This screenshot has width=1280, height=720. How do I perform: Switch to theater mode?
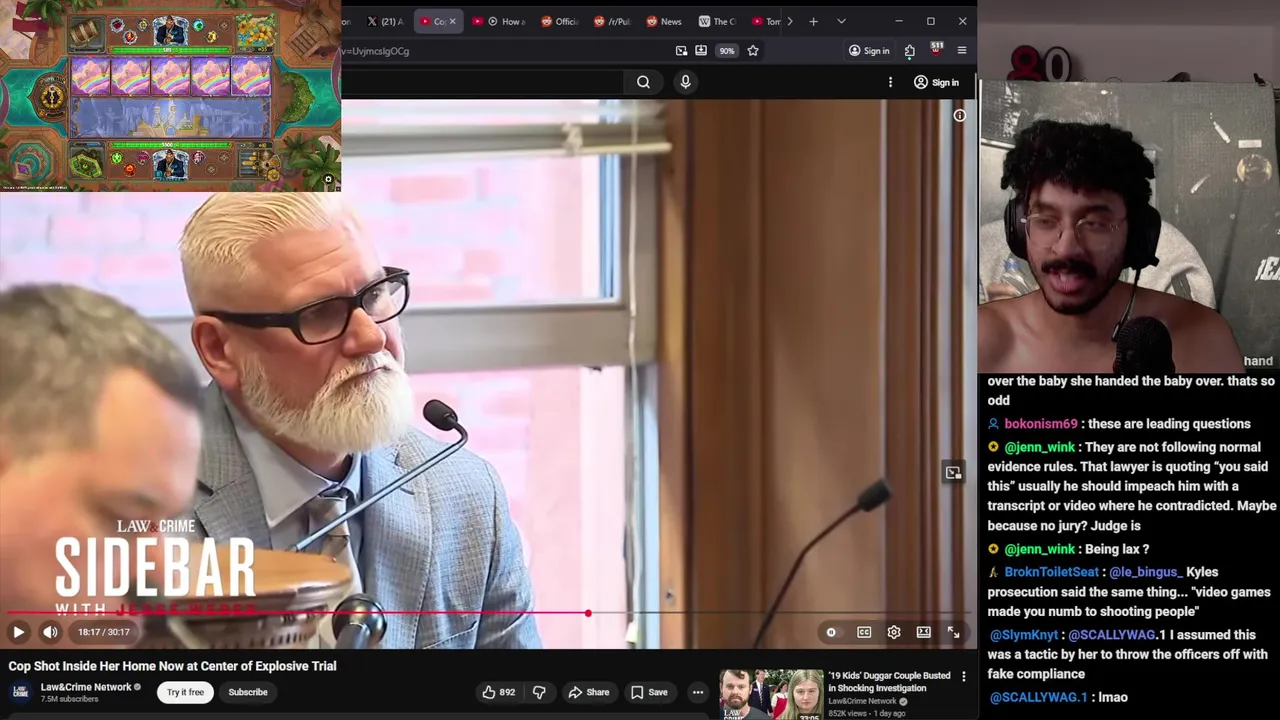click(x=924, y=632)
